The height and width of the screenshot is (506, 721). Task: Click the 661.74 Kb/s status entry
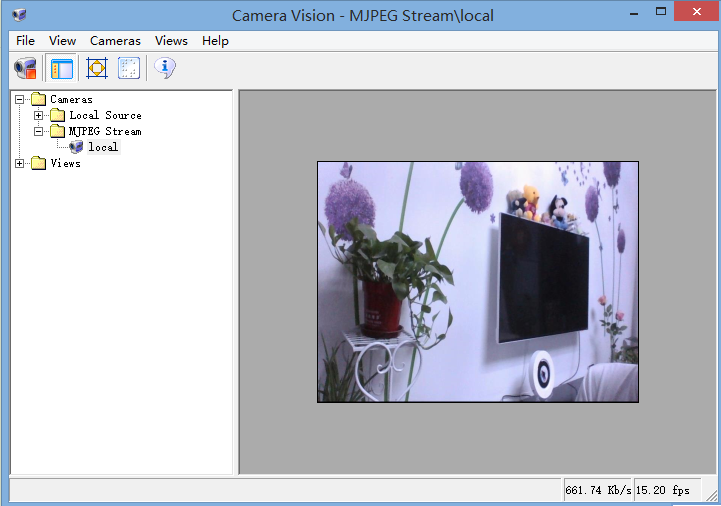point(598,490)
